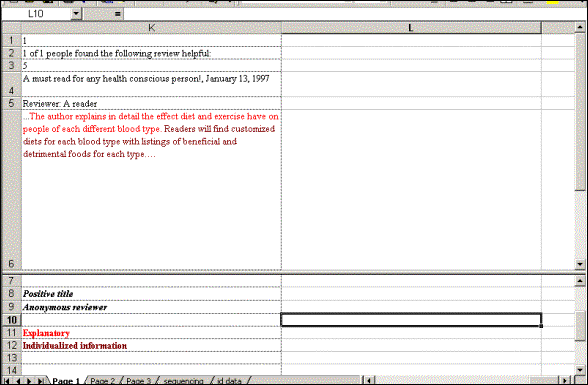The width and height of the screenshot is (588, 385).
Task: Open the sequencing sheet tab
Action: pos(184,381)
